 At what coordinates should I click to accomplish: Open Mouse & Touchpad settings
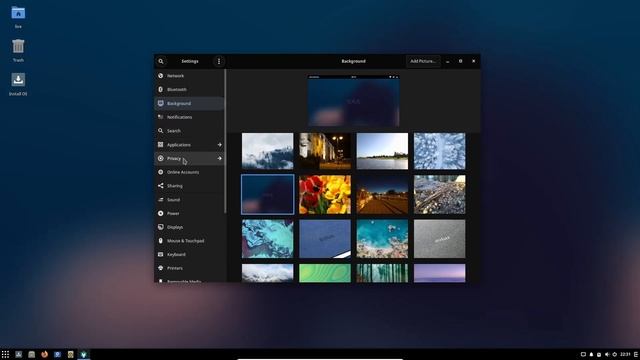pyautogui.click(x=189, y=241)
